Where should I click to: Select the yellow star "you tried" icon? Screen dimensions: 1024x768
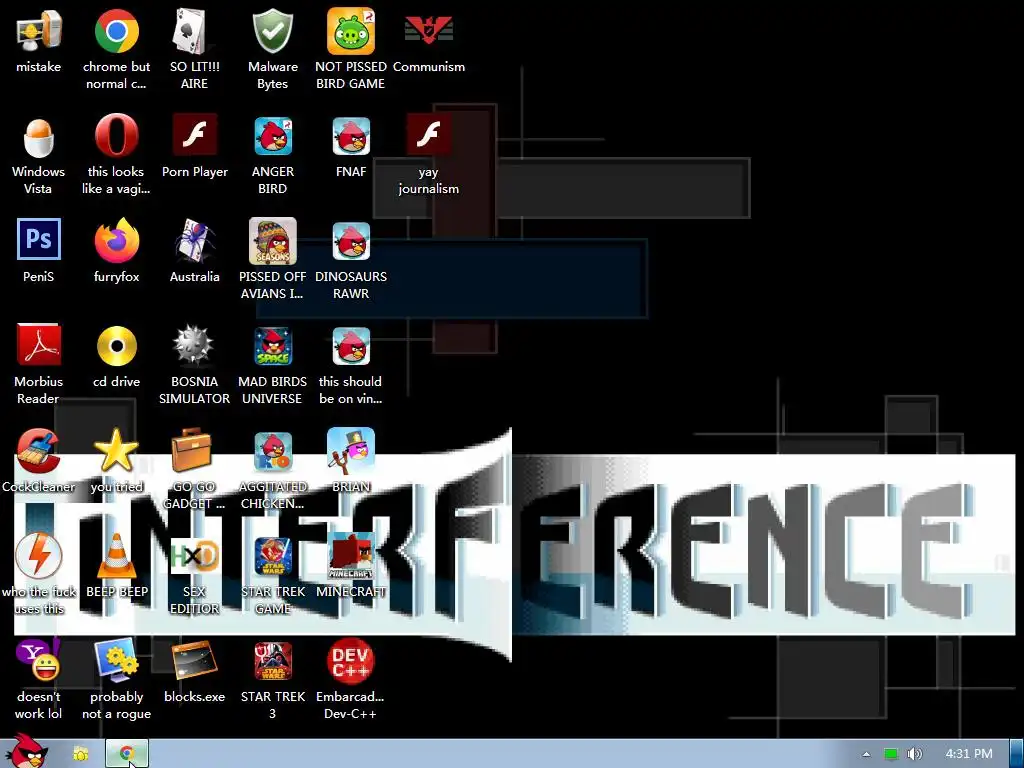coord(116,450)
